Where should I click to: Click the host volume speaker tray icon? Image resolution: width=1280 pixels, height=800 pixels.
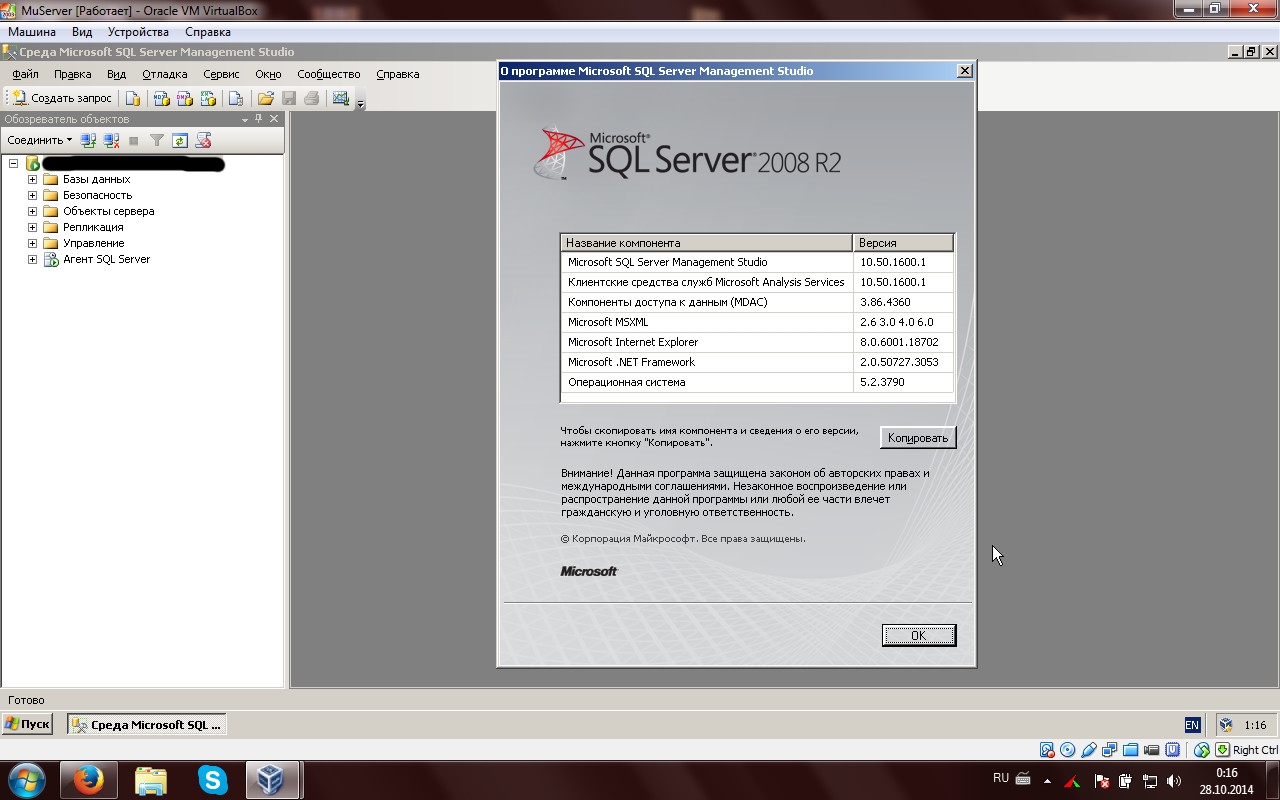tap(1174, 781)
